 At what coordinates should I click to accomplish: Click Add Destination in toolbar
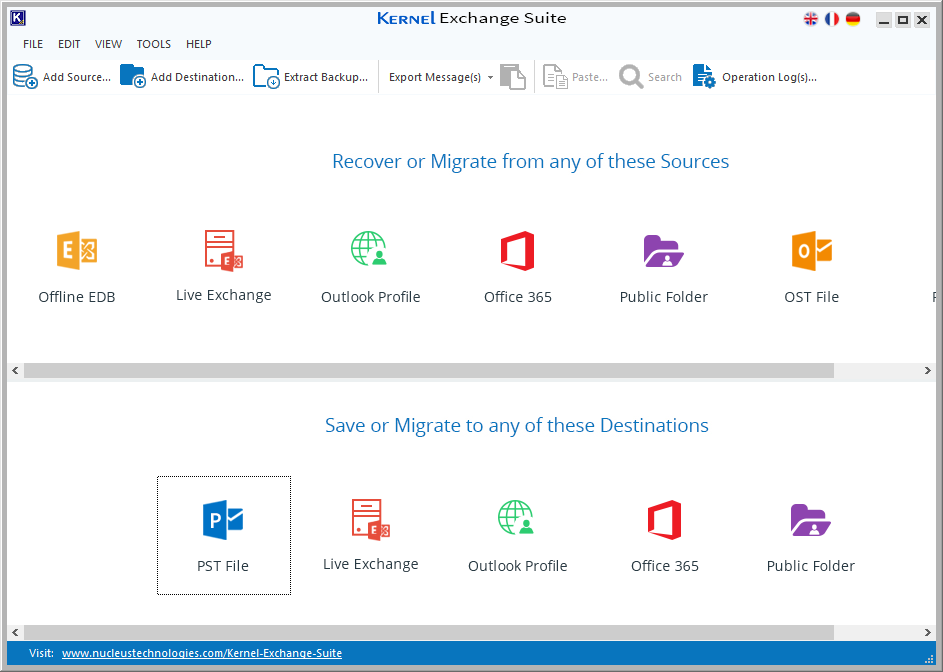point(182,77)
